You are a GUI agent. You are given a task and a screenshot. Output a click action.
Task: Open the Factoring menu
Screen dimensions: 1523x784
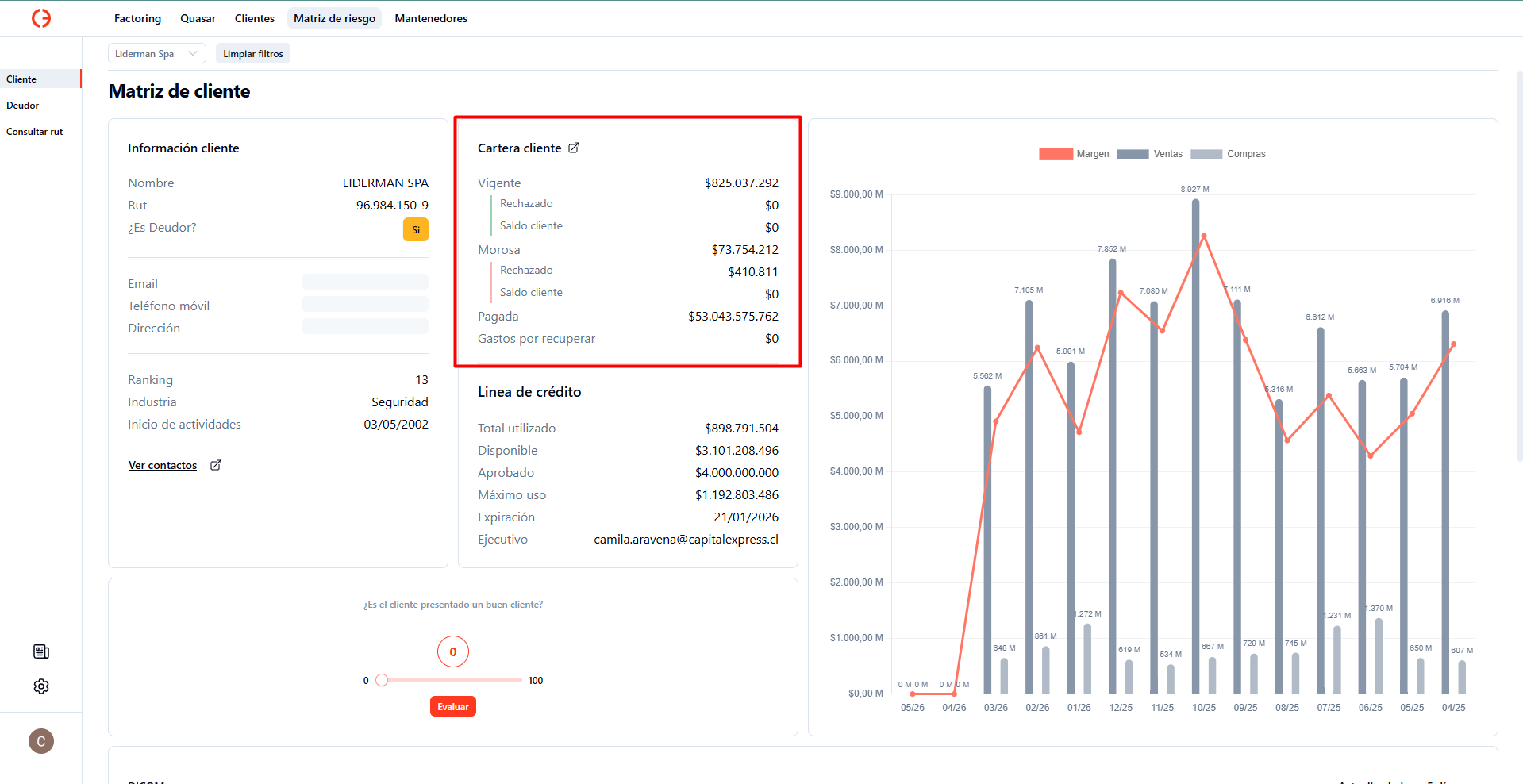click(x=137, y=18)
